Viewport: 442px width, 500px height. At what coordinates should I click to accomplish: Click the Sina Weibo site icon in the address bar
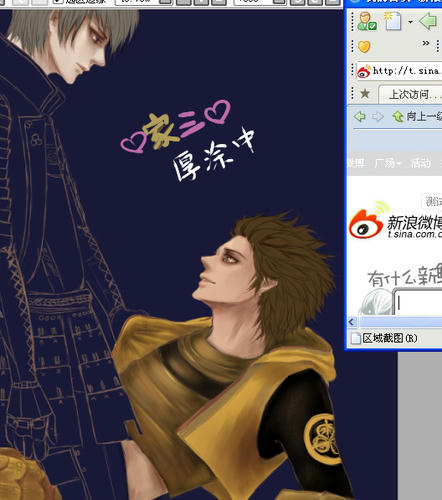(x=364, y=71)
